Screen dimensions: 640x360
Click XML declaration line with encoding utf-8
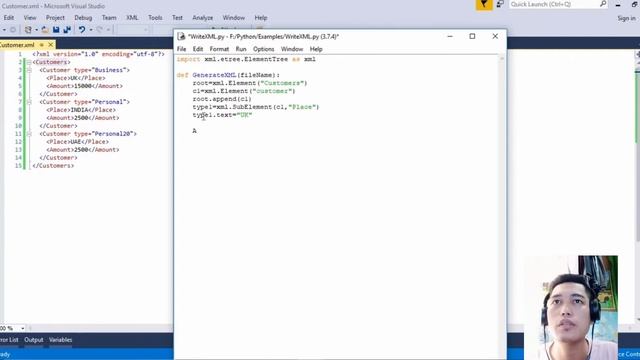click(98, 54)
